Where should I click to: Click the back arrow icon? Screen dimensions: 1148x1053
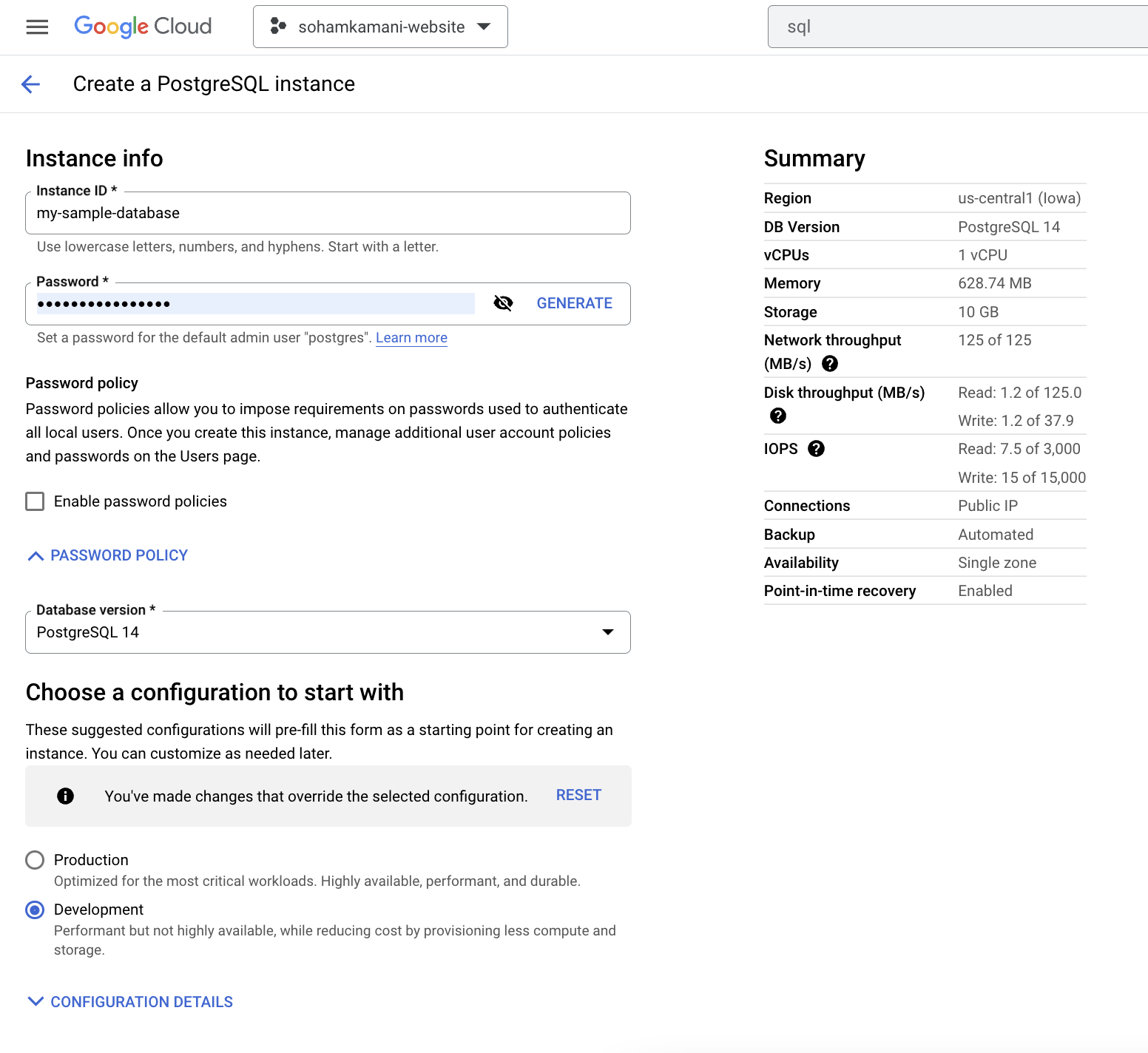pos(31,84)
